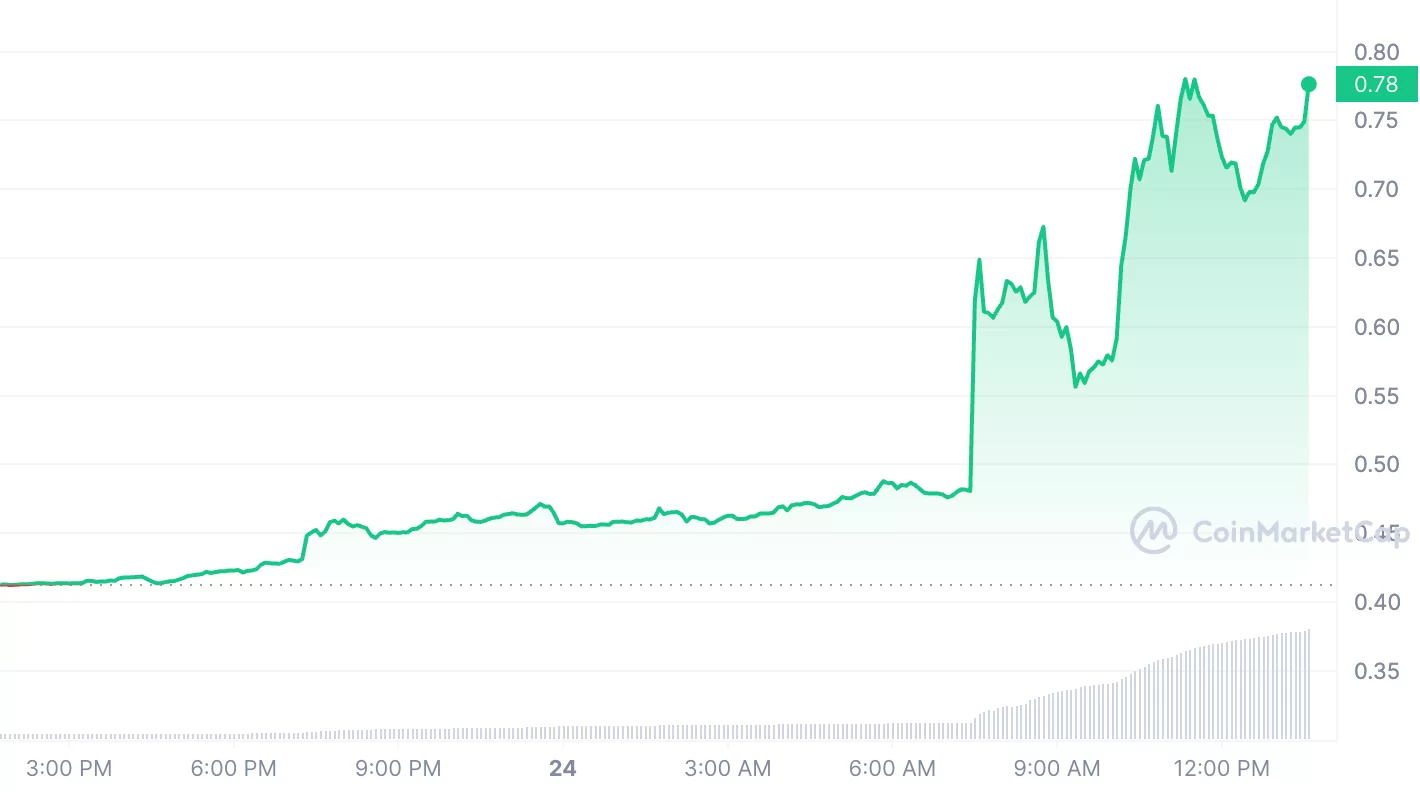Click the 0.50 price axis label
The height and width of the screenshot is (792, 1420).
coord(1376,464)
